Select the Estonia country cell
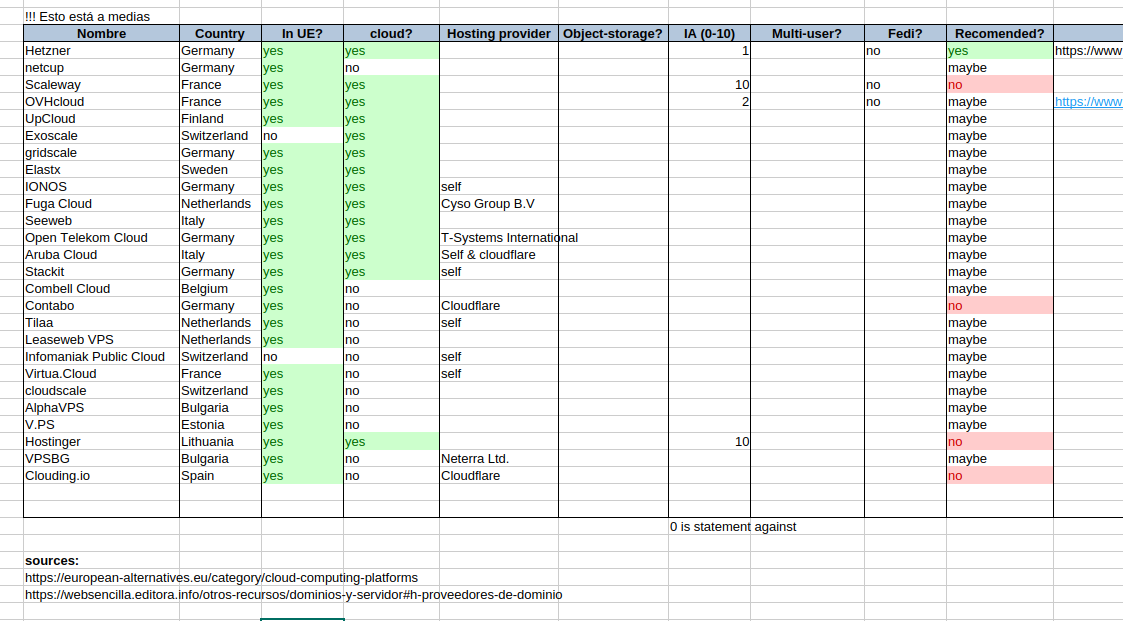 click(x=220, y=425)
